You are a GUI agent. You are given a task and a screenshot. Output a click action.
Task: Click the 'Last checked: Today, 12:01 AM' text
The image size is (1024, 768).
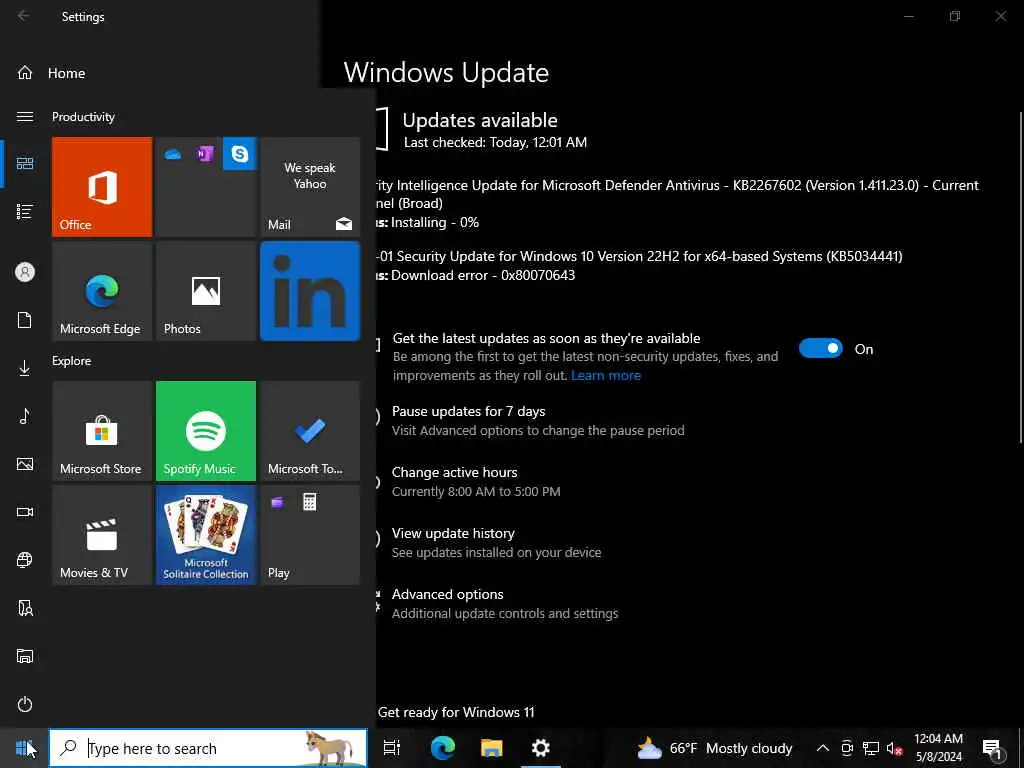[x=495, y=142]
